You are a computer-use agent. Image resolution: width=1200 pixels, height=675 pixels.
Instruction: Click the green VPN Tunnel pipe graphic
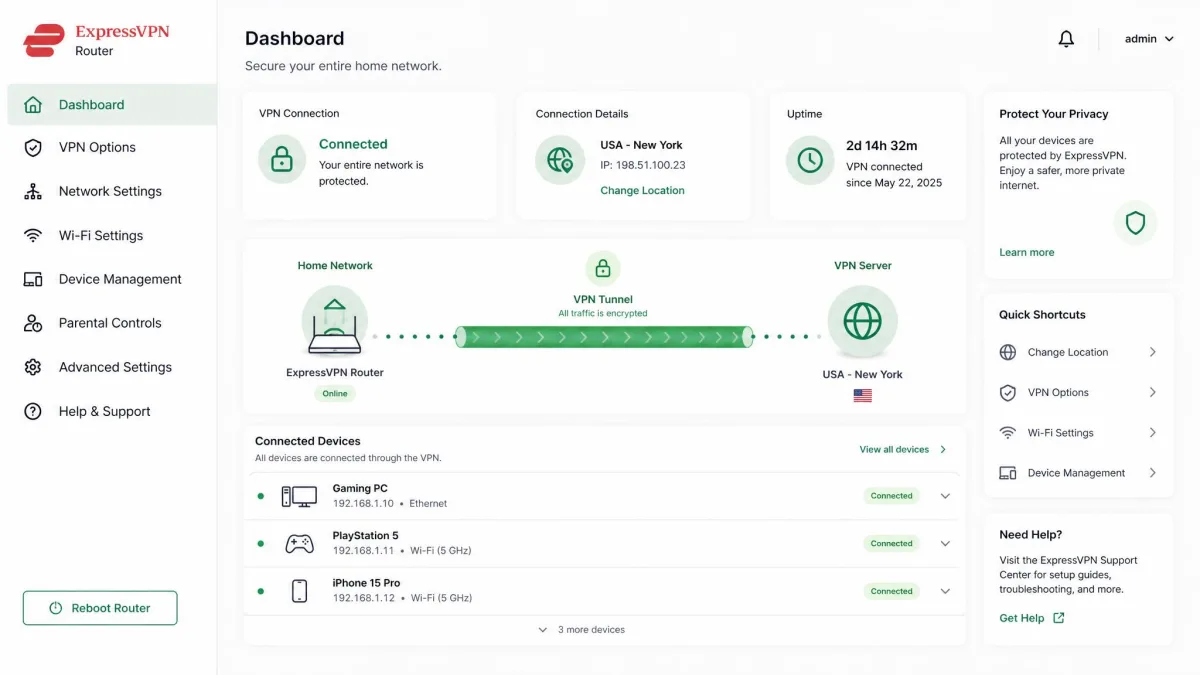604,336
